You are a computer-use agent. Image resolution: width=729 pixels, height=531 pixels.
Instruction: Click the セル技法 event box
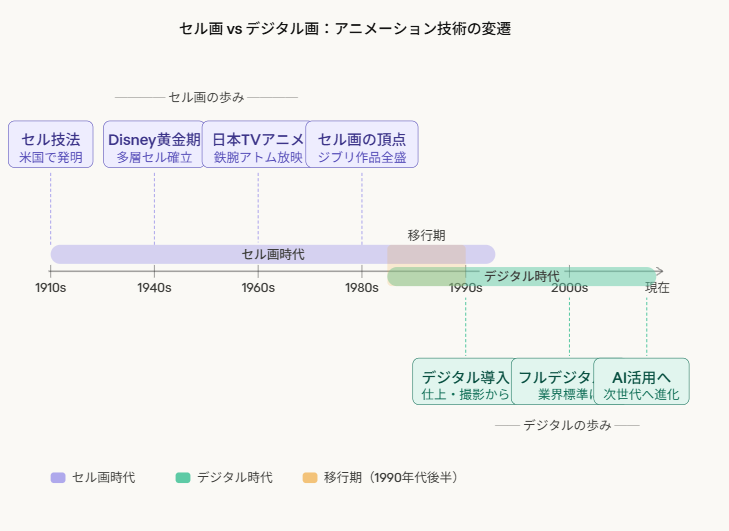51,144
